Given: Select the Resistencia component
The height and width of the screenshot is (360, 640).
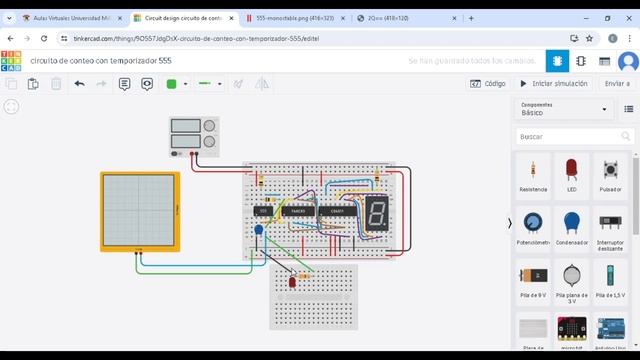Looking at the screenshot, I should pos(533,176).
